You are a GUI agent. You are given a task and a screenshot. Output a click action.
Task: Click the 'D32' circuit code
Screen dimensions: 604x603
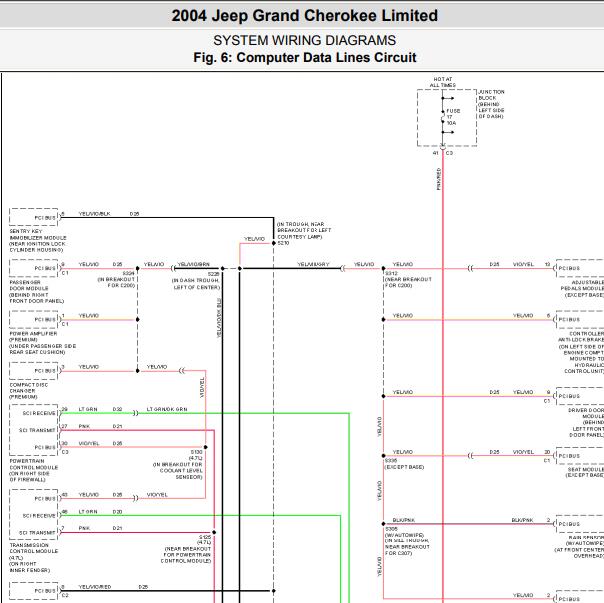[x=117, y=409]
